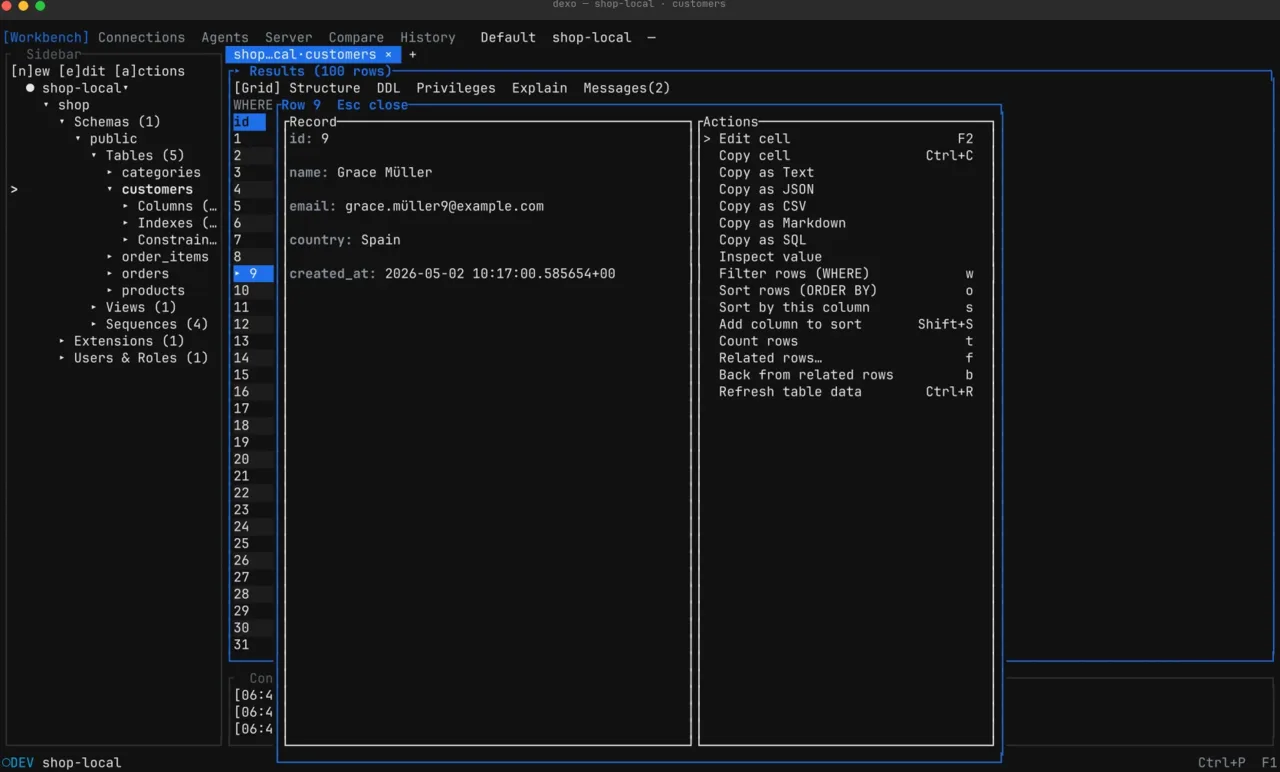Switch to the Structure tab
Image resolution: width=1280 pixels, height=772 pixels.
point(324,88)
